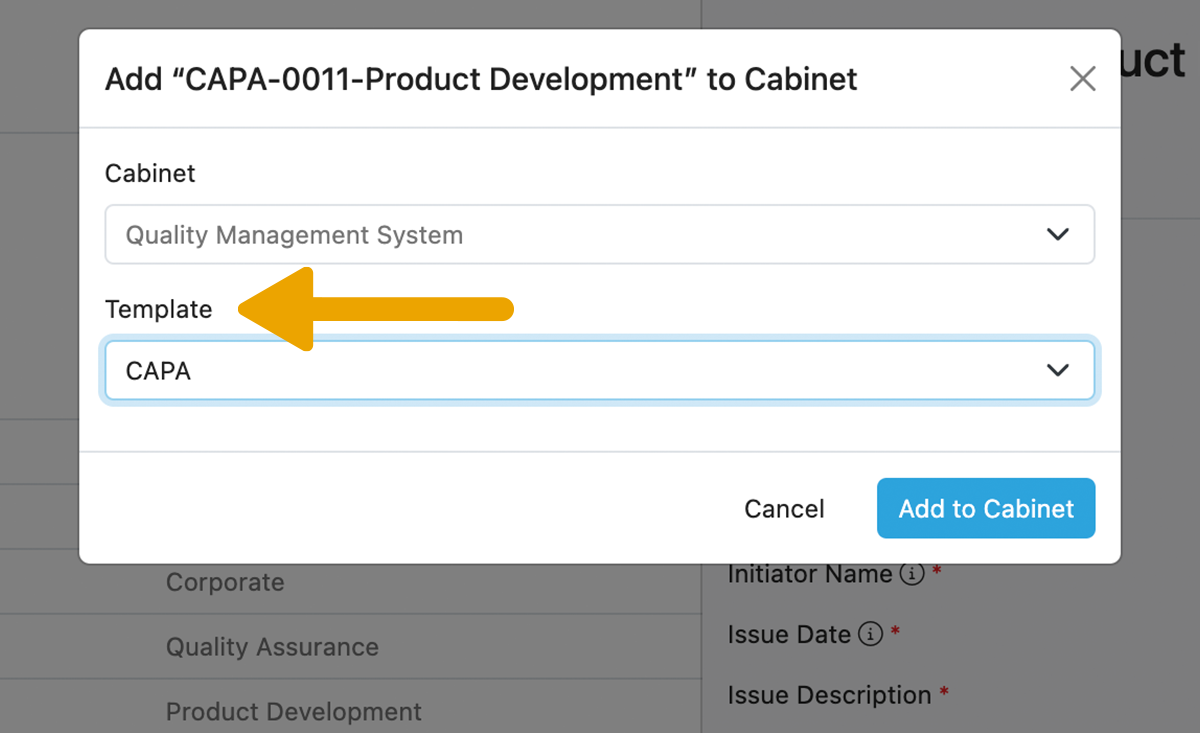Viewport: 1200px width, 733px height.
Task: Click the Issue Description field label
Action: [x=829, y=695]
